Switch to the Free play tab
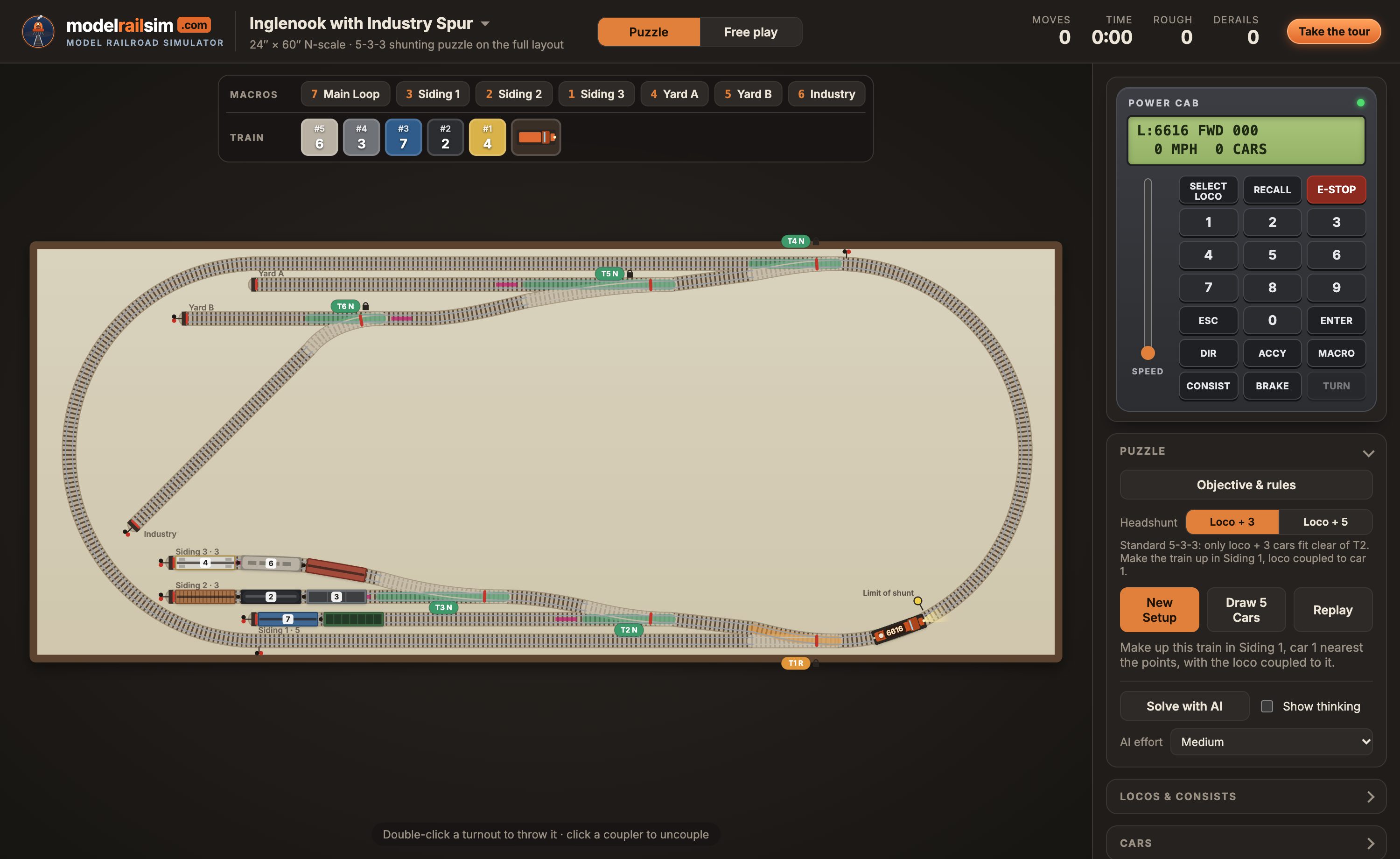Image resolution: width=1400 pixels, height=859 pixels. (750, 32)
